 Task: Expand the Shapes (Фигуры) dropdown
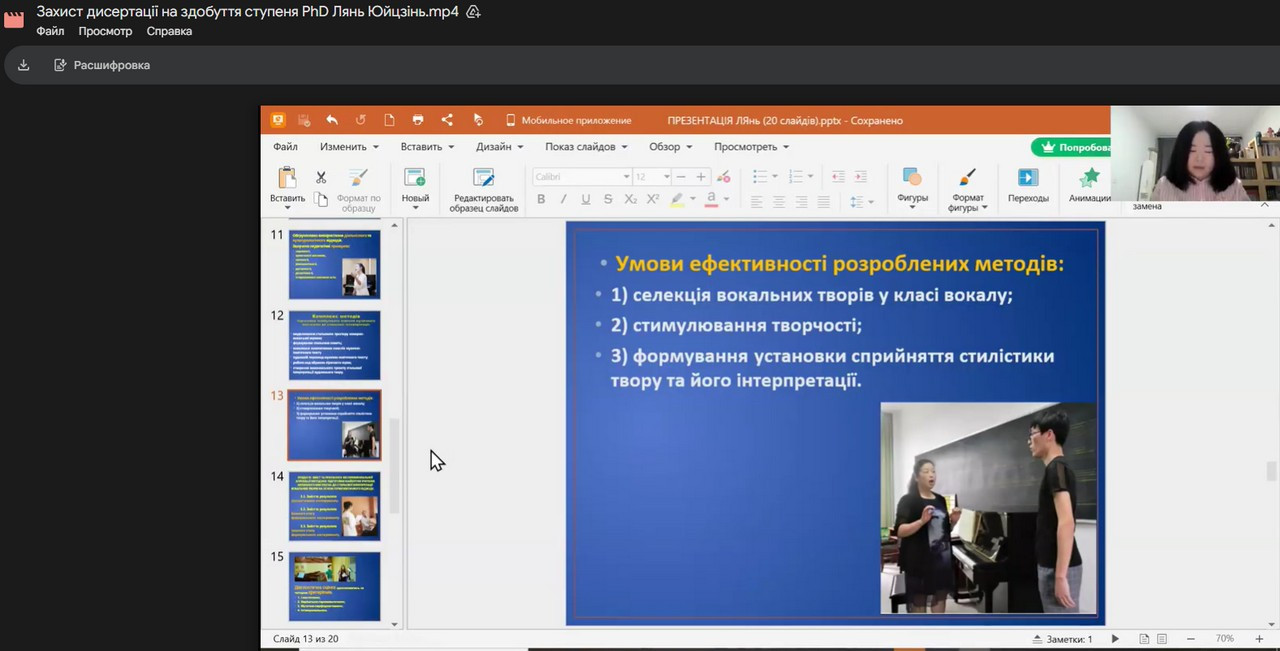[912, 208]
